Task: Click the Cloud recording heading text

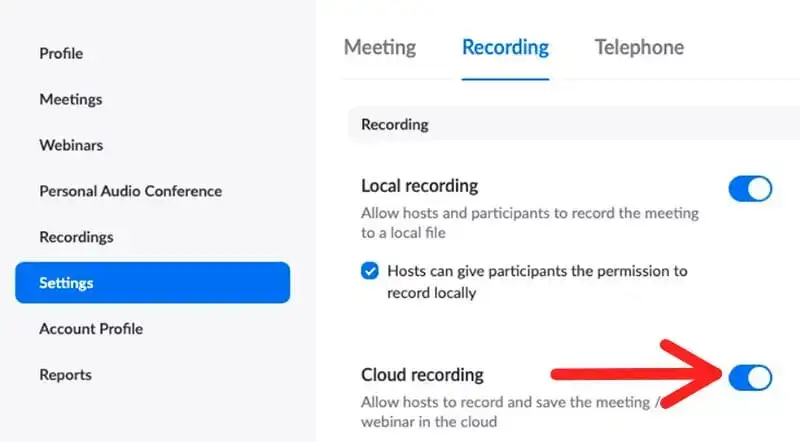Action: 422,375
